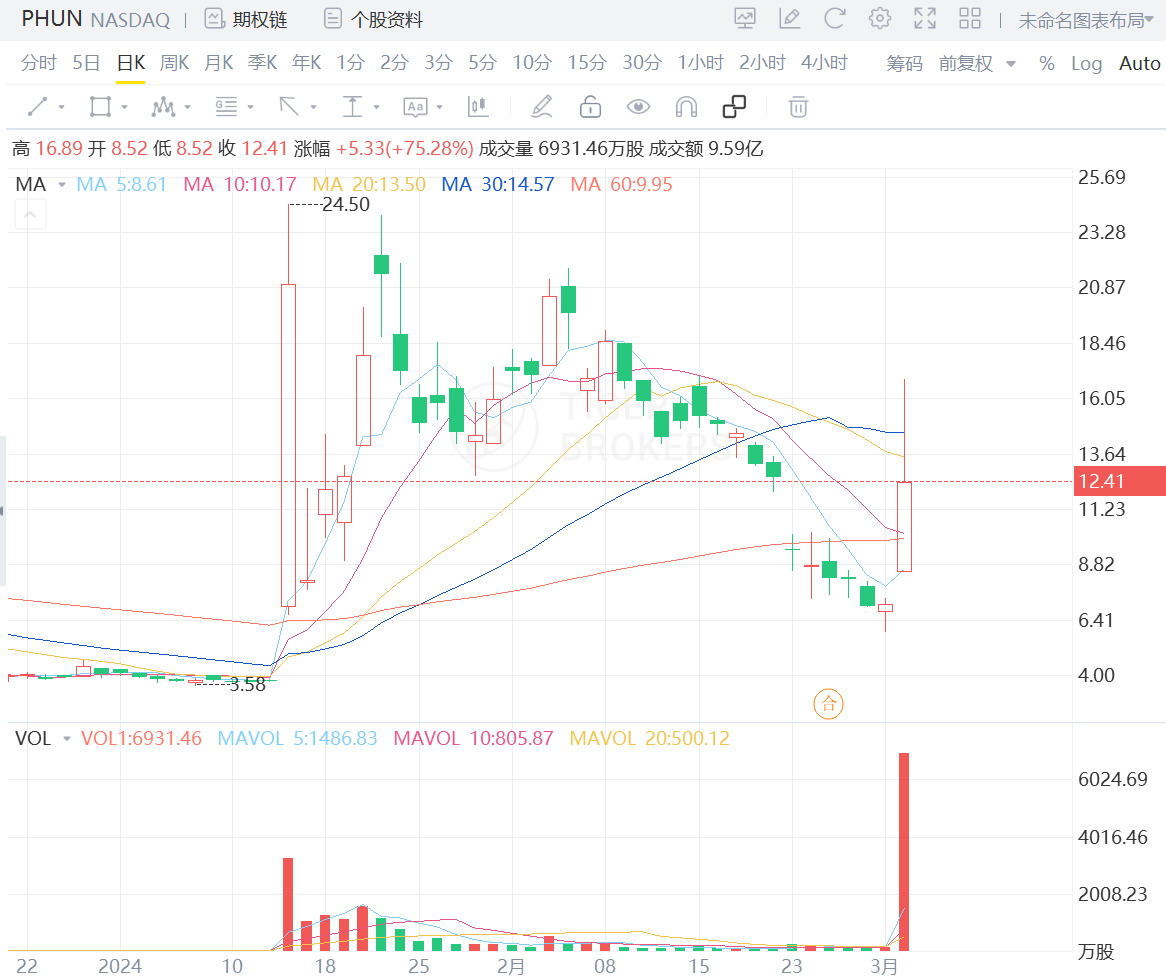Click the PHUN ticker symbol
Screen dimensions: 1166x980
point(52,19)
